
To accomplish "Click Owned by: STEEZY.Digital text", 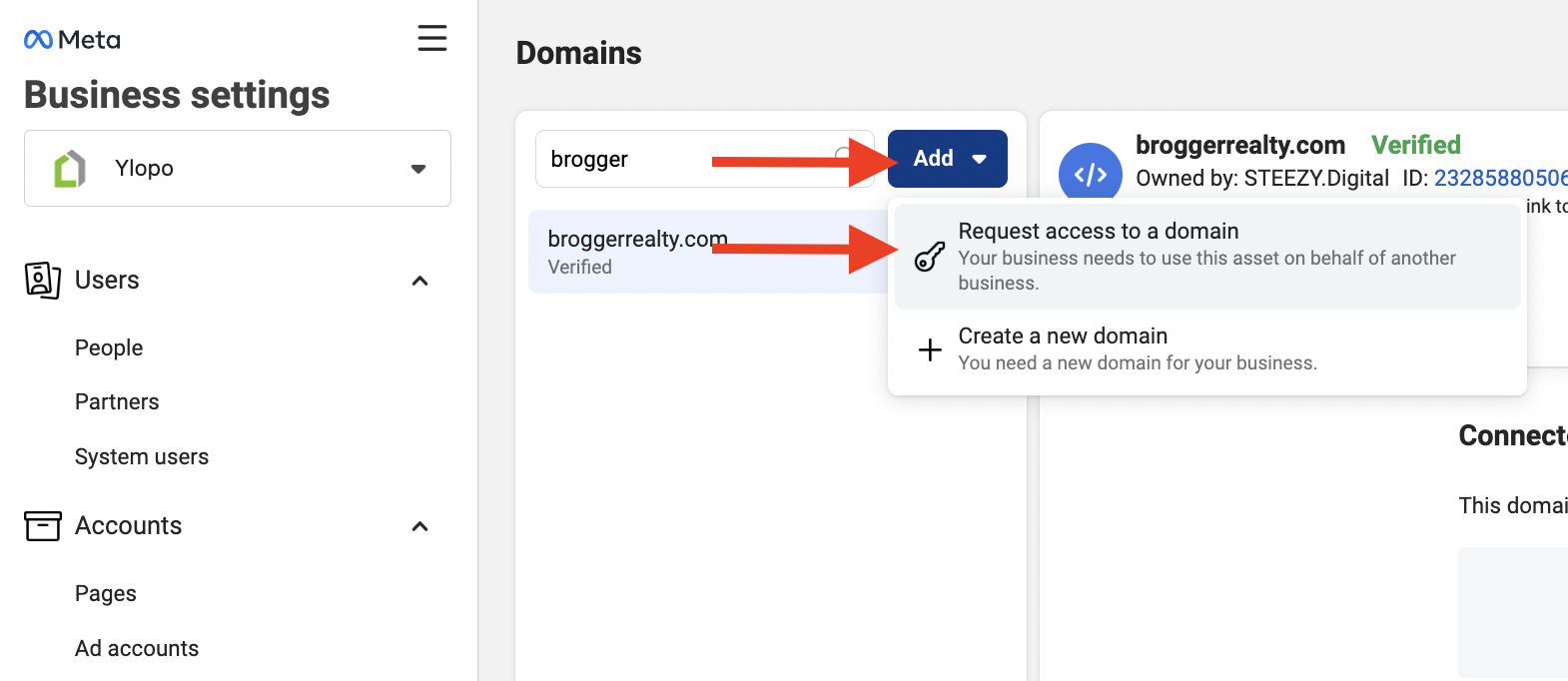I will tap(1262, 178).
